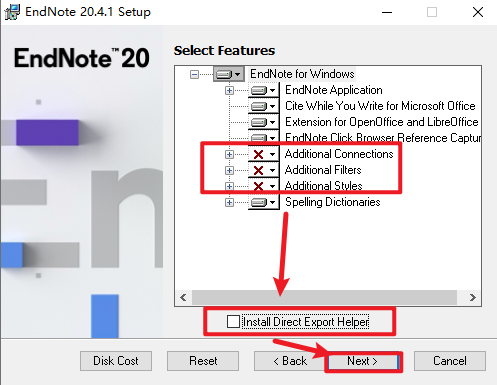
Task: Expand the Additional Connections tree node
Action: point(229,154)
